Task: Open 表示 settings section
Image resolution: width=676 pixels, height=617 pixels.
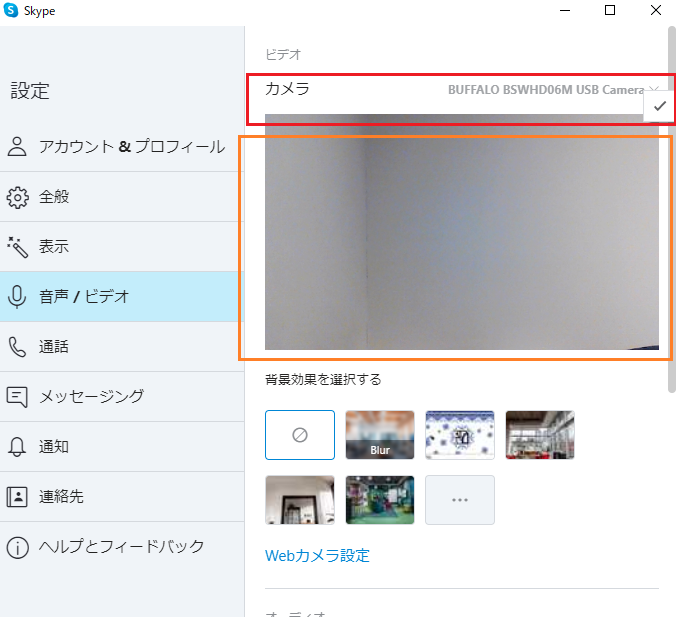Action: tap(122, 247)
